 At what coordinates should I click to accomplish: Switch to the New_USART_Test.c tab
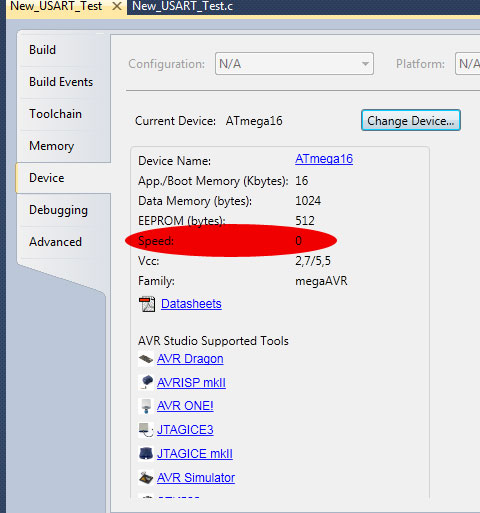pos(182,6)
